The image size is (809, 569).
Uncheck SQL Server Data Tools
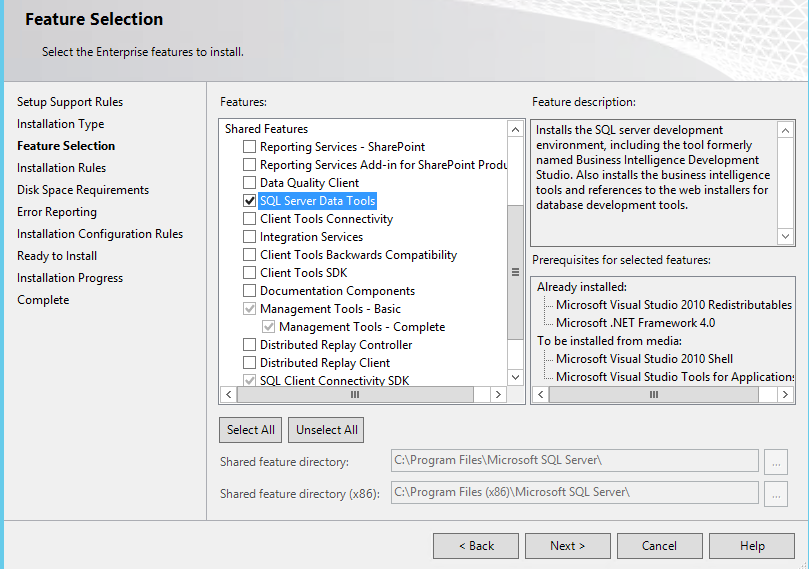[x=249, y=201]
